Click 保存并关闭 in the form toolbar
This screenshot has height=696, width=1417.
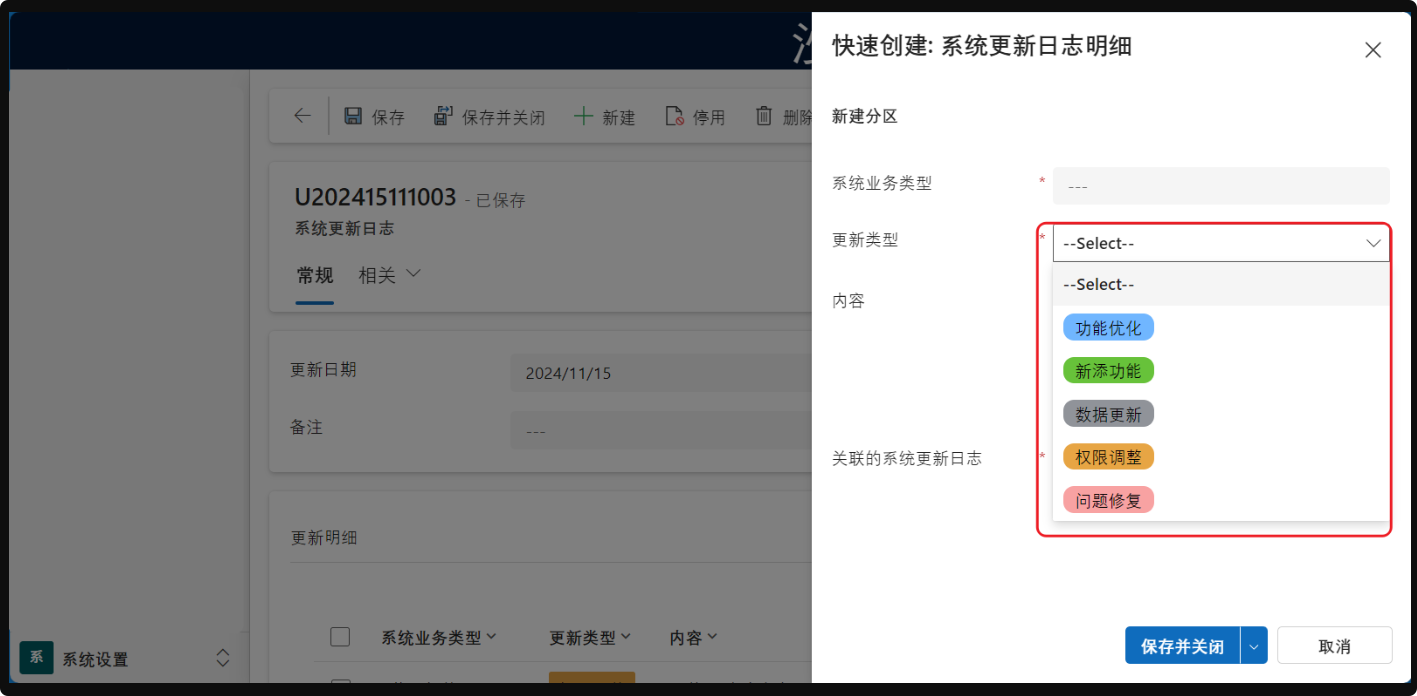click(x=489, y=117)
